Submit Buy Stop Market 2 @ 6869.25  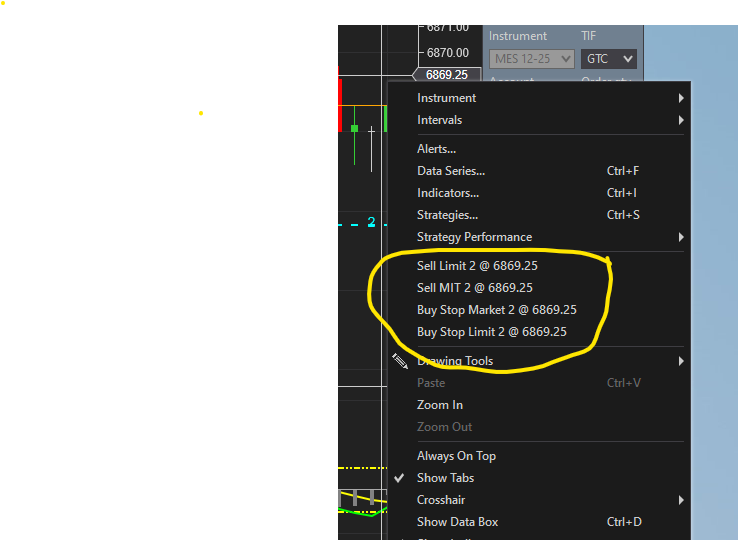(496, 310)
